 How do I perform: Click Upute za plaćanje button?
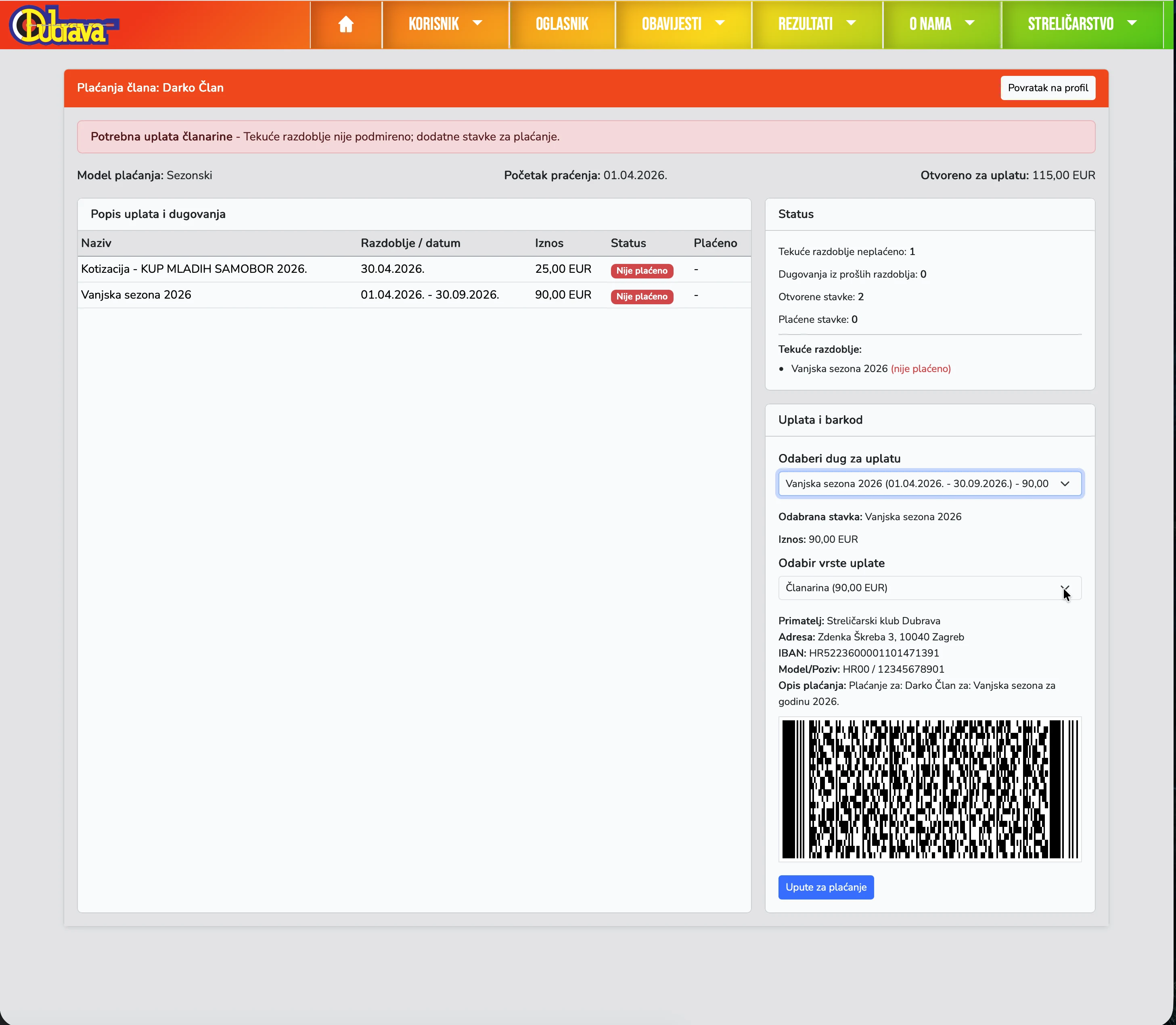coord(825,887)
